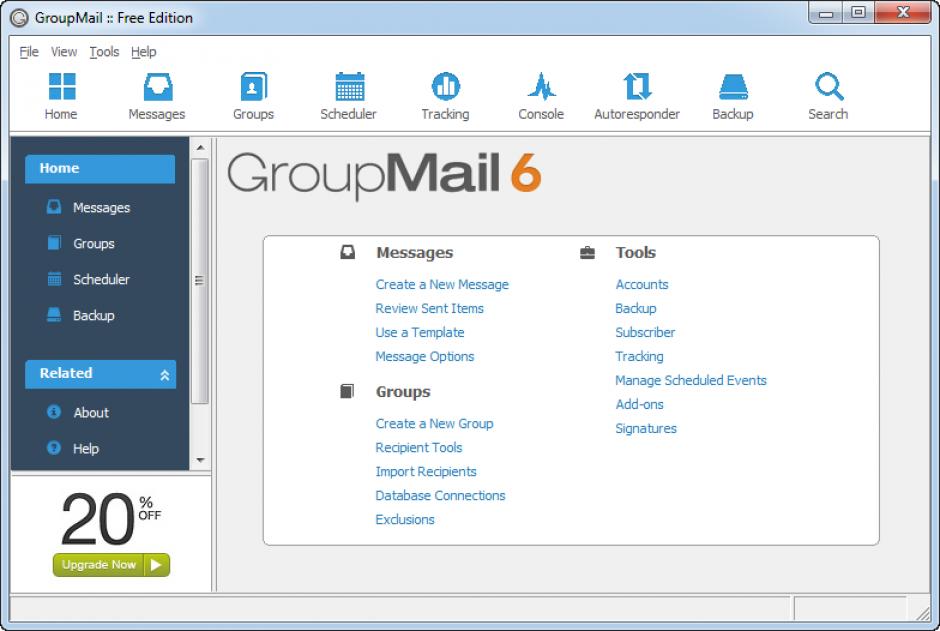Viewport: 940px width, 631px height.
Task: Click the sidebar scrollbar down arrow
Action: pyautogui.click(x=200, y=460)
